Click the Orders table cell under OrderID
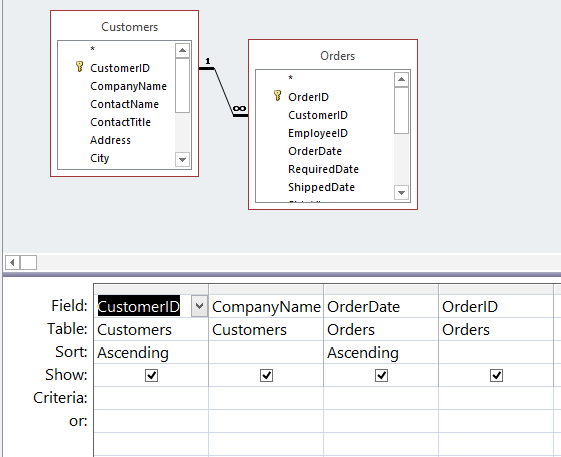The image size is (561, 457). 496,329
